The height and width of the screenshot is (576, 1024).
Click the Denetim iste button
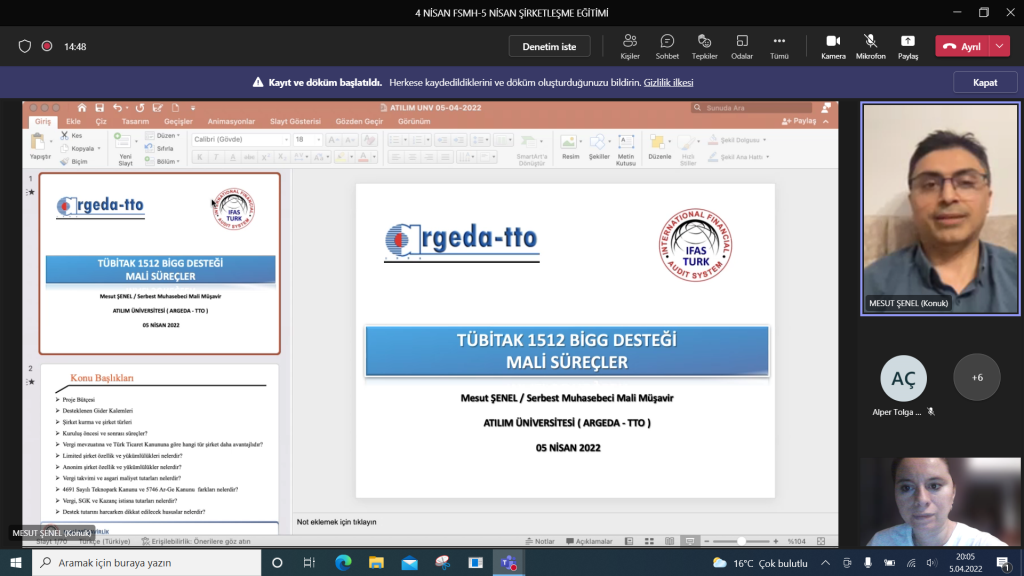[549, 46]
